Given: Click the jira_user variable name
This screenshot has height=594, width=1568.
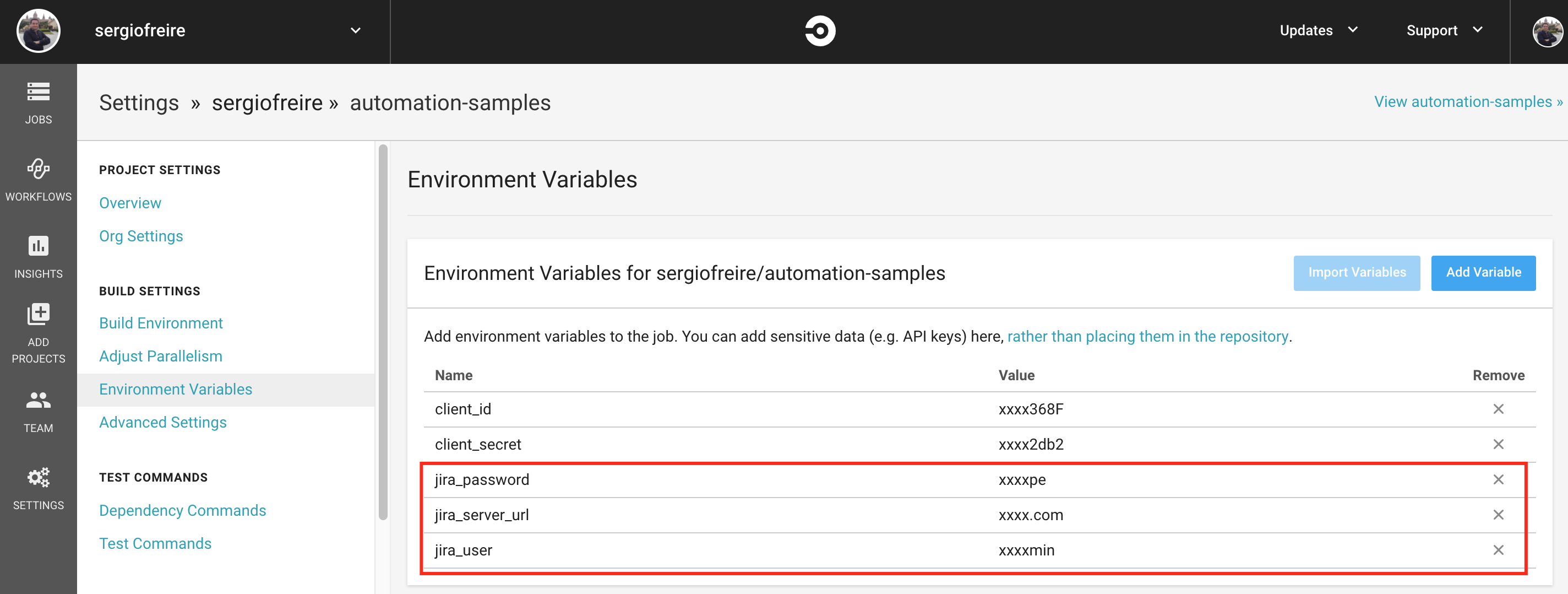Looking at the screenshot, I should click(463, 550).
